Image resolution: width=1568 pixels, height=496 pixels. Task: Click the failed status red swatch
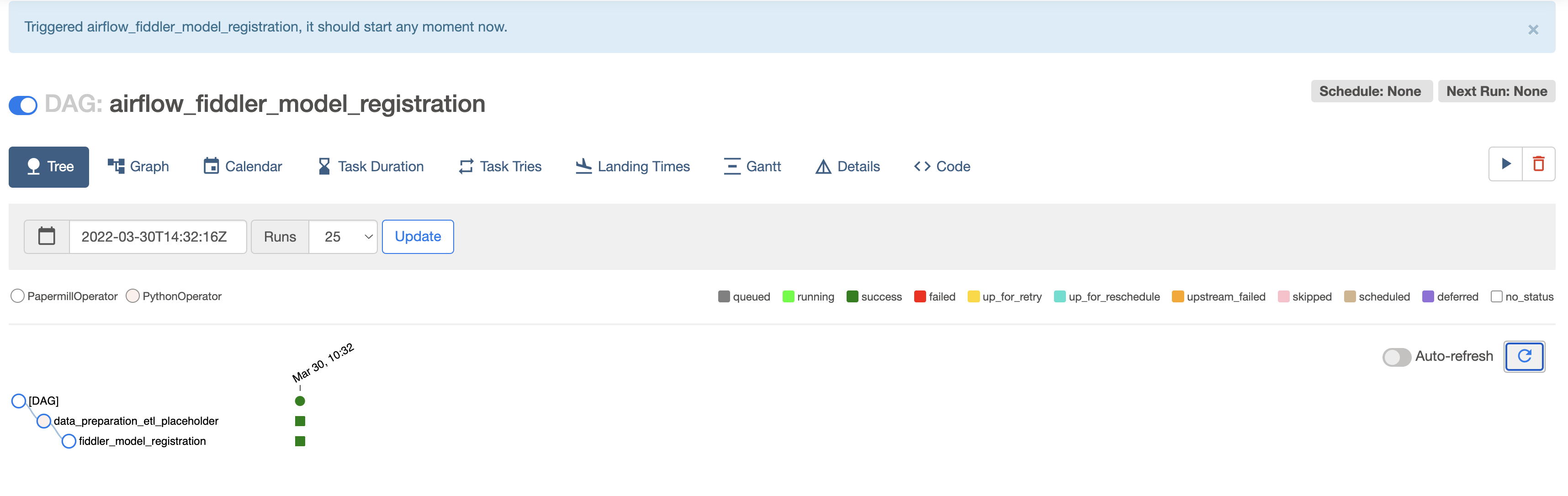919,296
